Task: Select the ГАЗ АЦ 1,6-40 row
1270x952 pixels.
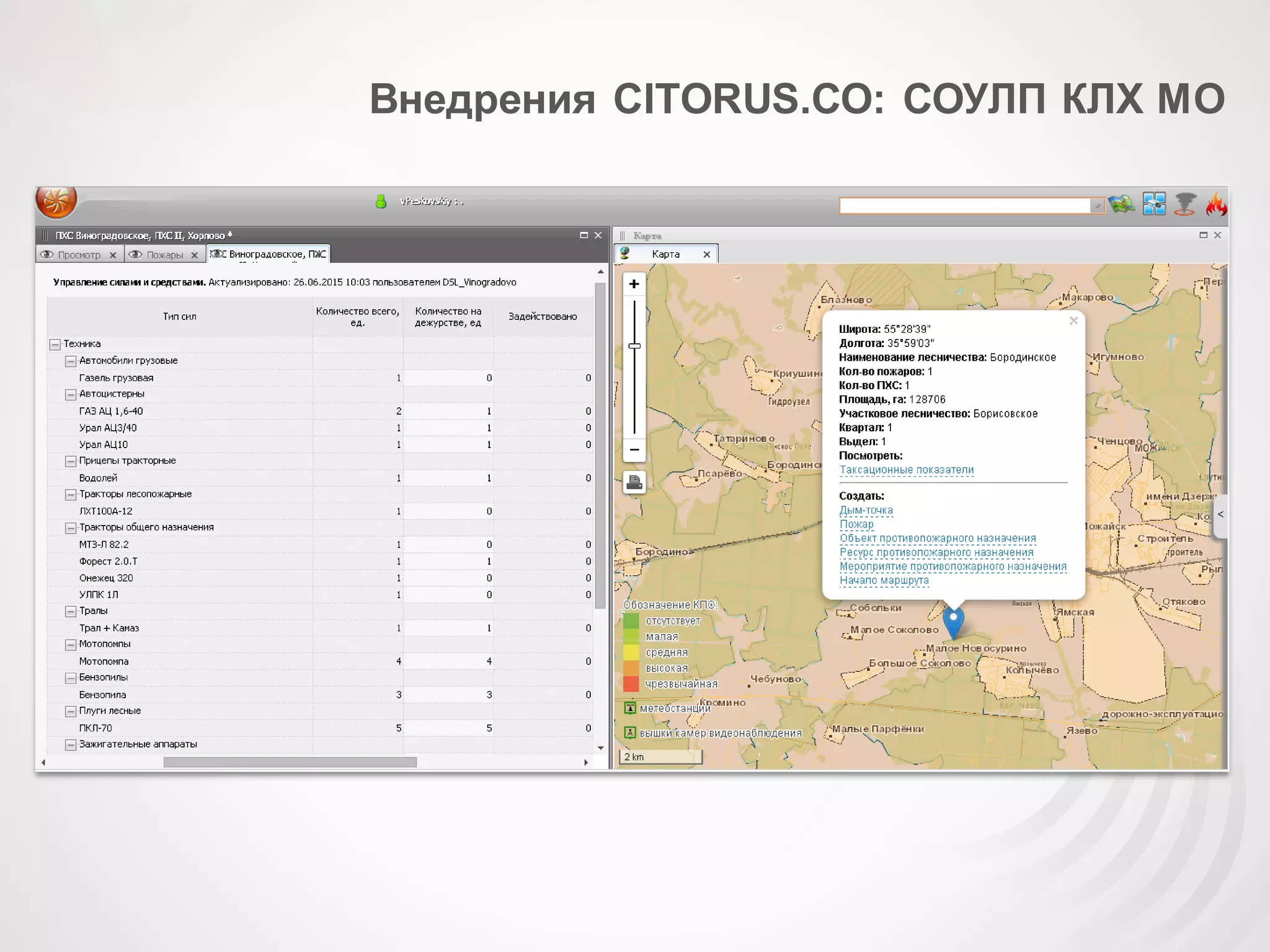Action: (320, 411)
